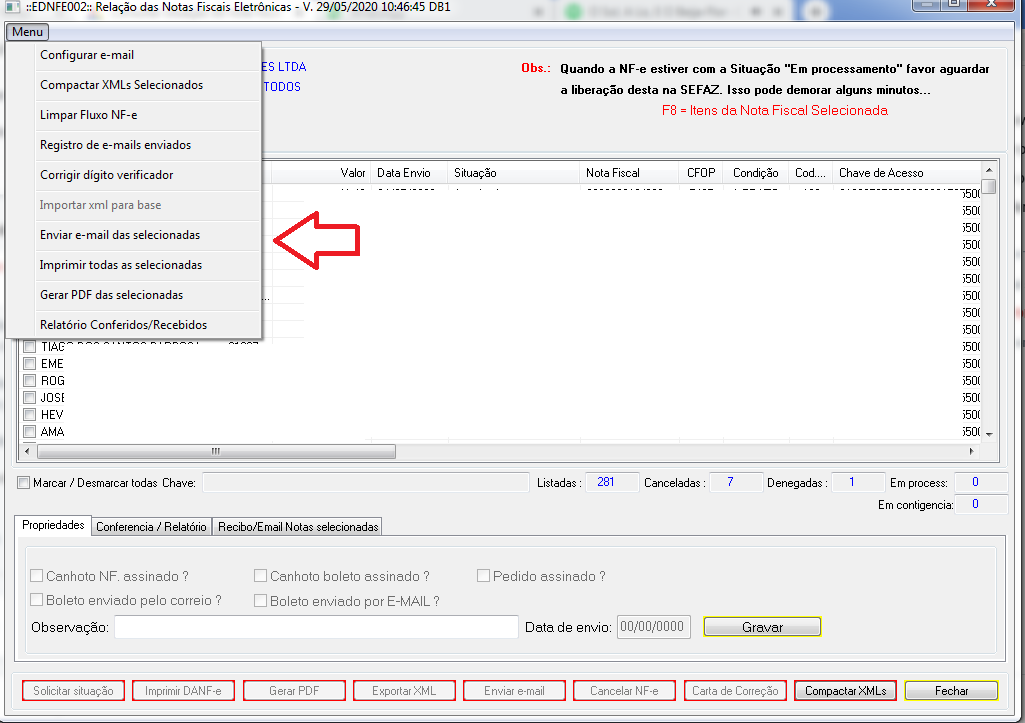Click the Observação text field
1025x723 pixels.
click(316, 627)
